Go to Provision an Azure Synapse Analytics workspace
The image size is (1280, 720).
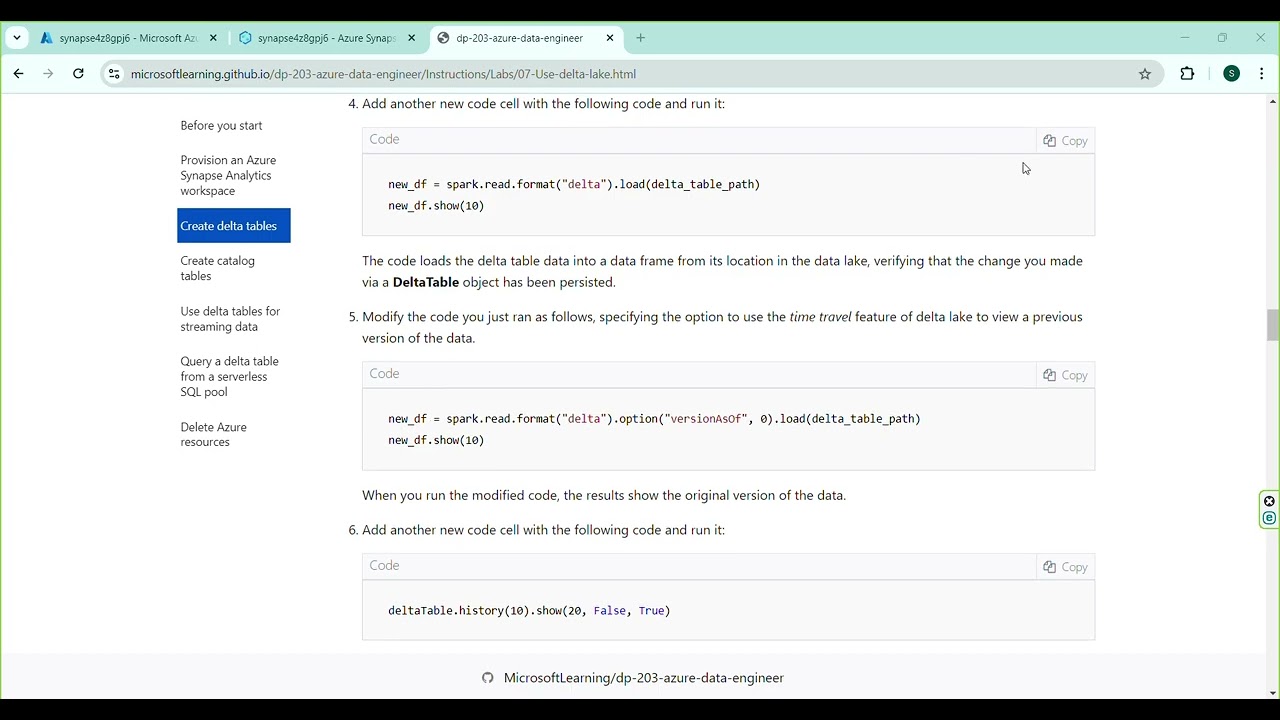(x=228, y=176)
